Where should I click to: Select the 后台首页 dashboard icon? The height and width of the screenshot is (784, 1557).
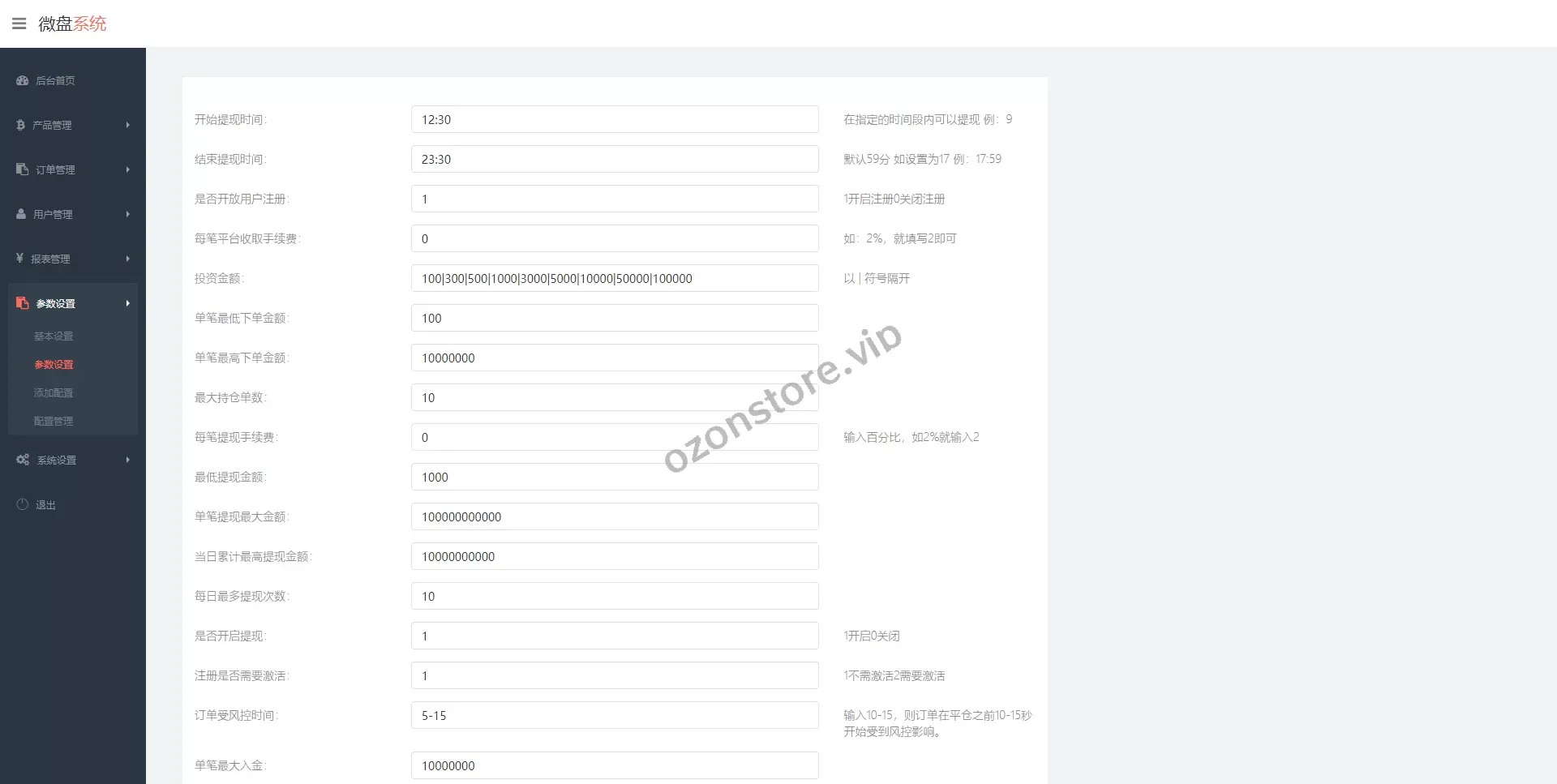21,80
